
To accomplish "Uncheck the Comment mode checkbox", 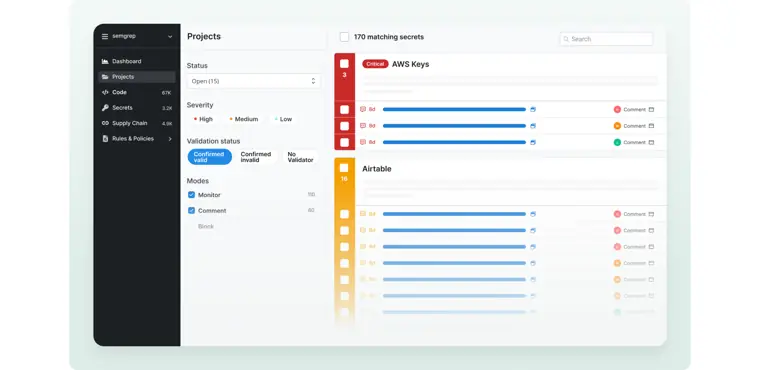I will pyautogui.click(x=191, y=210).
